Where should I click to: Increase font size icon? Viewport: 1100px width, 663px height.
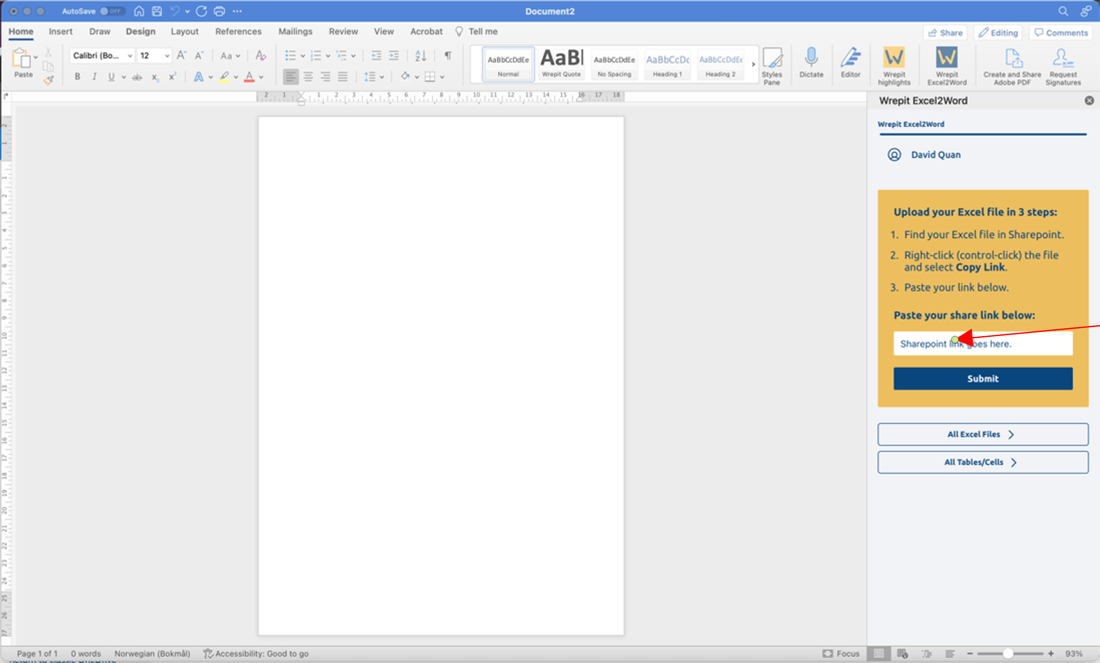[181, 55]
